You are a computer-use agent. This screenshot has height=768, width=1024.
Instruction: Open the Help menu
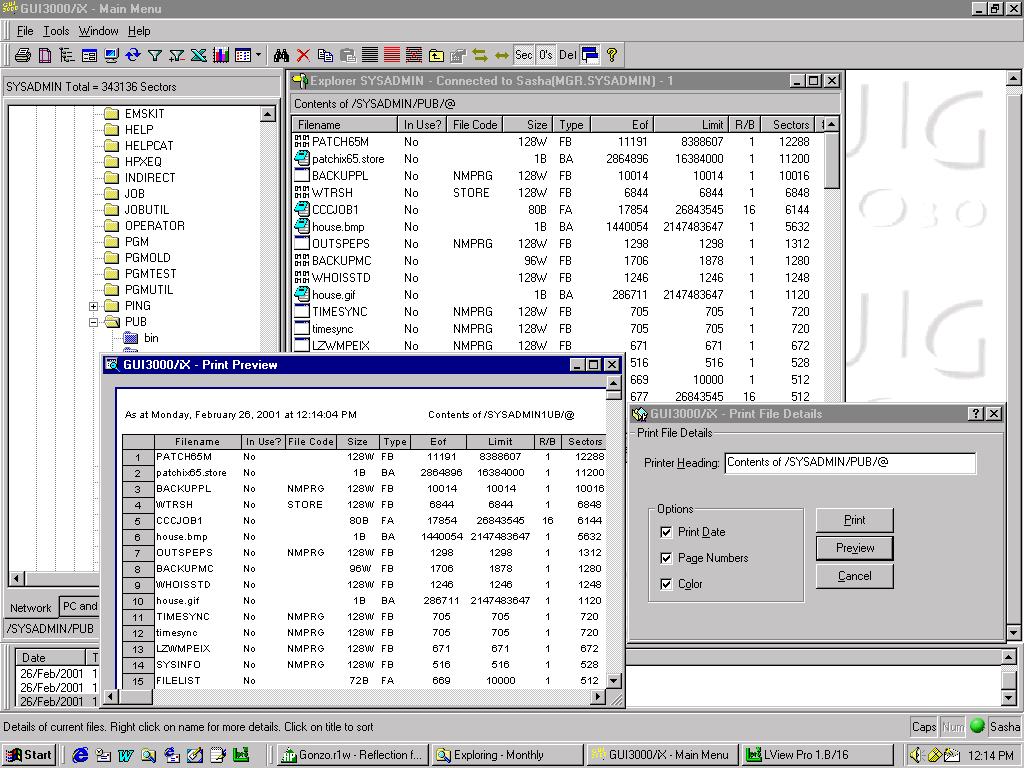pos(139,31)
